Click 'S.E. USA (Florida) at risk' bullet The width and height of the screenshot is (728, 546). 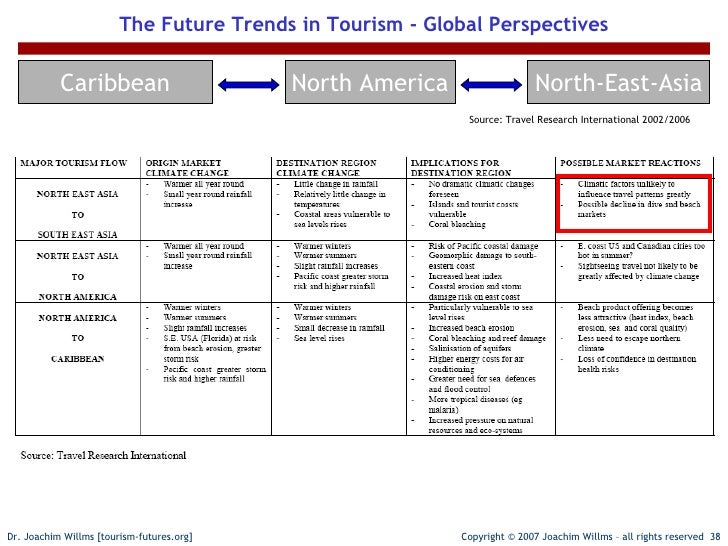point(212,348)
